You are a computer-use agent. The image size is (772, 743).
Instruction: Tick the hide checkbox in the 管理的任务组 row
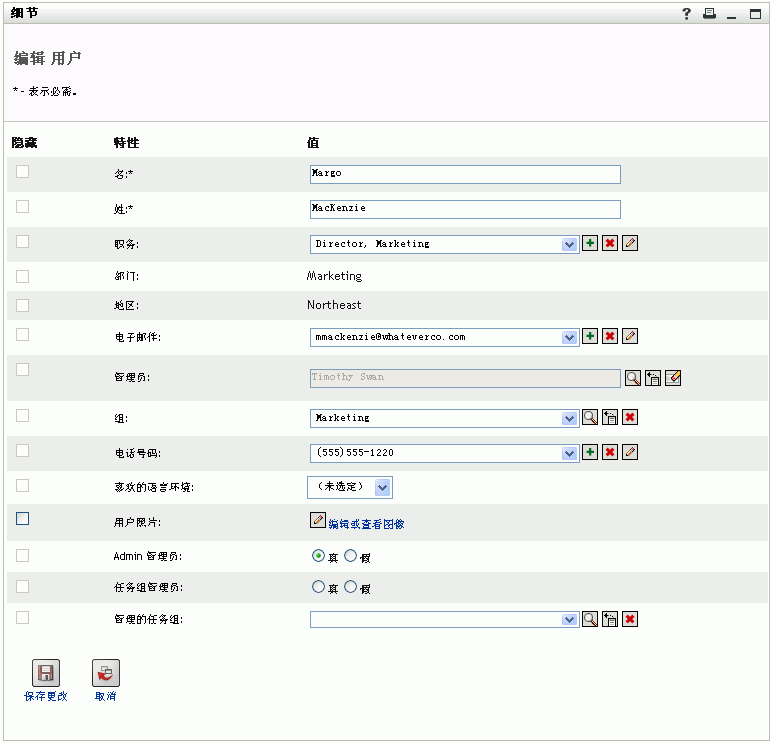23,617
